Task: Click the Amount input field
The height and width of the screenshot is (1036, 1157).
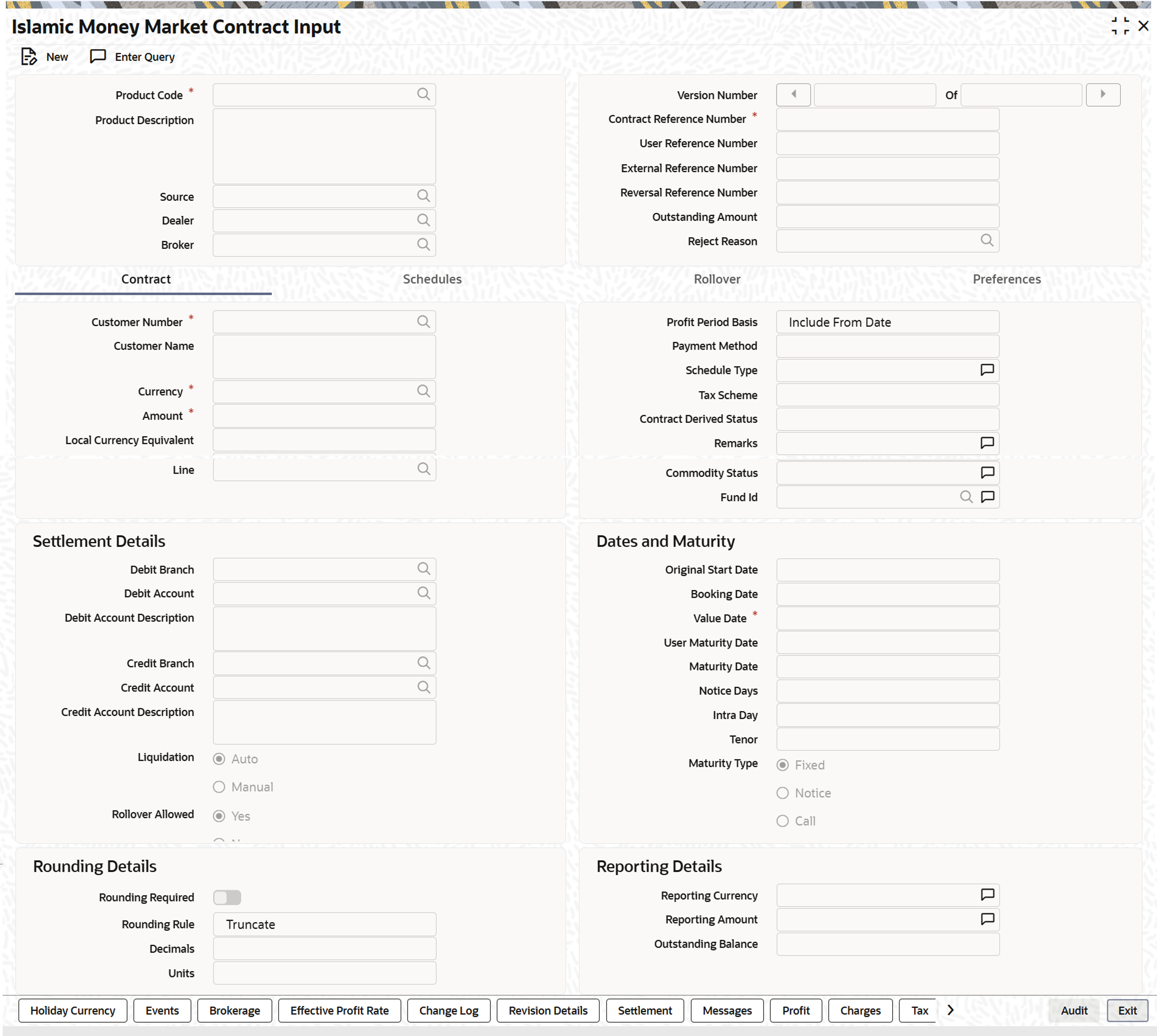Action: point(324,416)
